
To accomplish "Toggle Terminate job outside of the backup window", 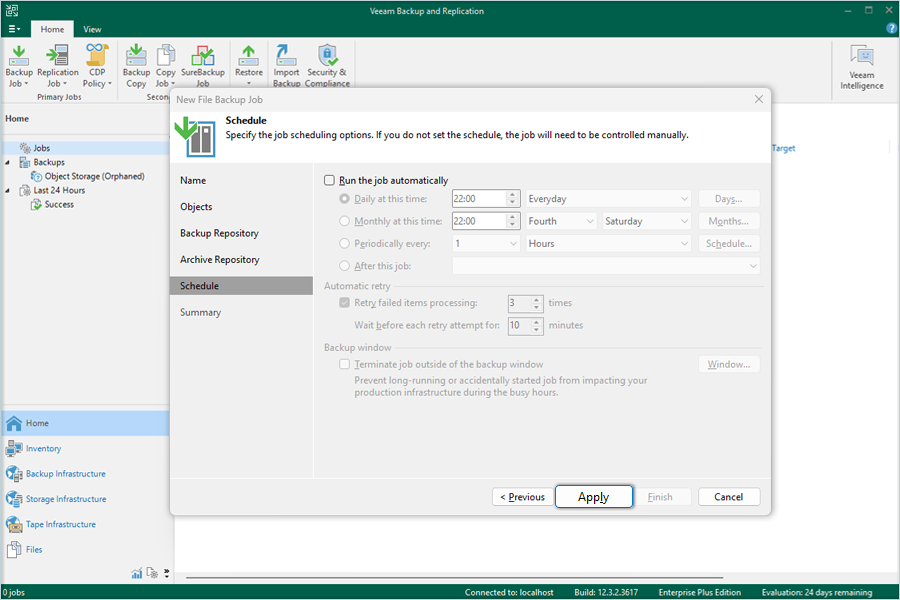I will (x=344, y=364).
